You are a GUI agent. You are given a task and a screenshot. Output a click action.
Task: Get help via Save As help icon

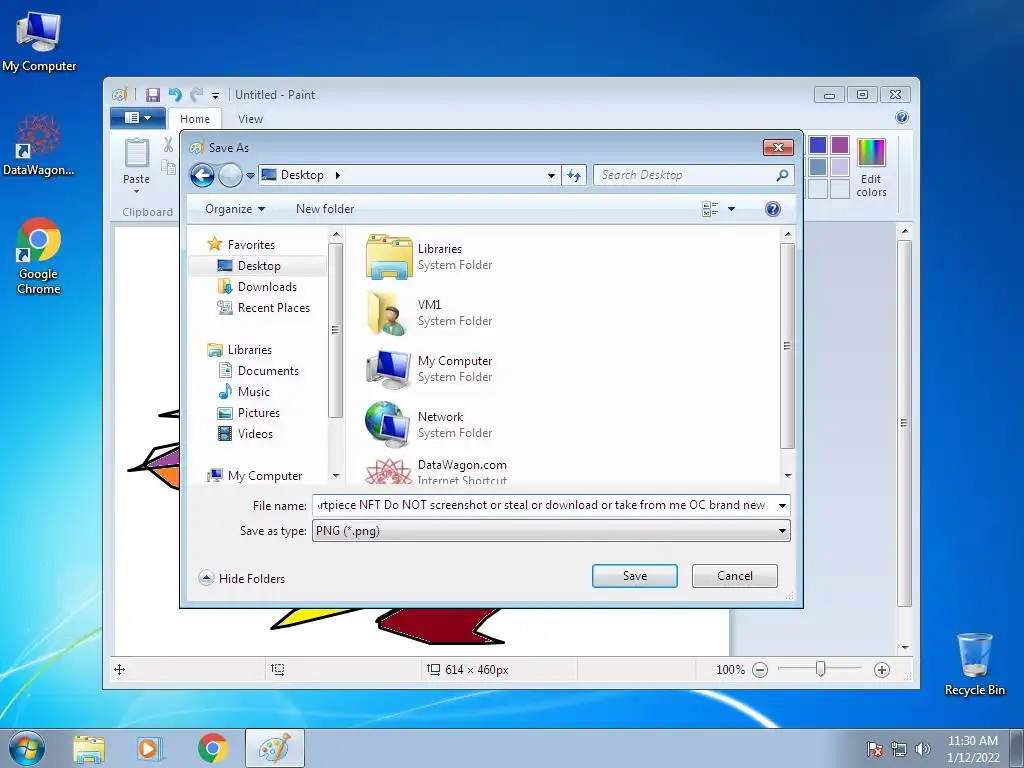773,209
